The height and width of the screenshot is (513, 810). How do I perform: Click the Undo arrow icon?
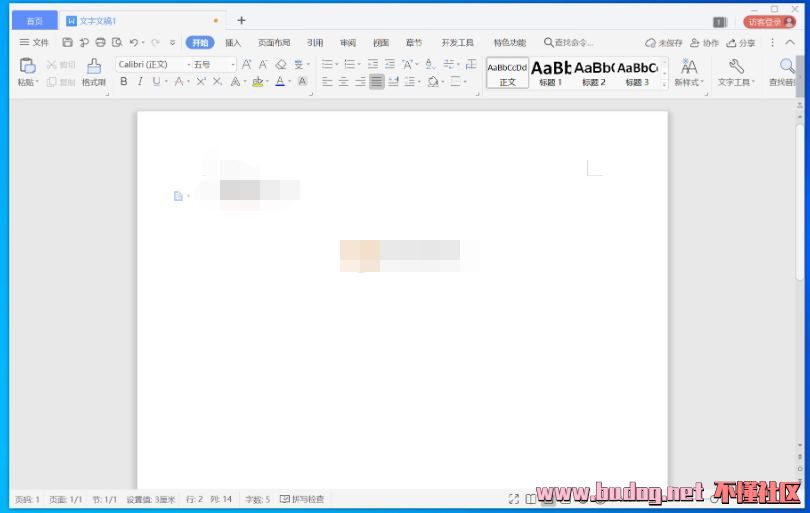point(133,43)
